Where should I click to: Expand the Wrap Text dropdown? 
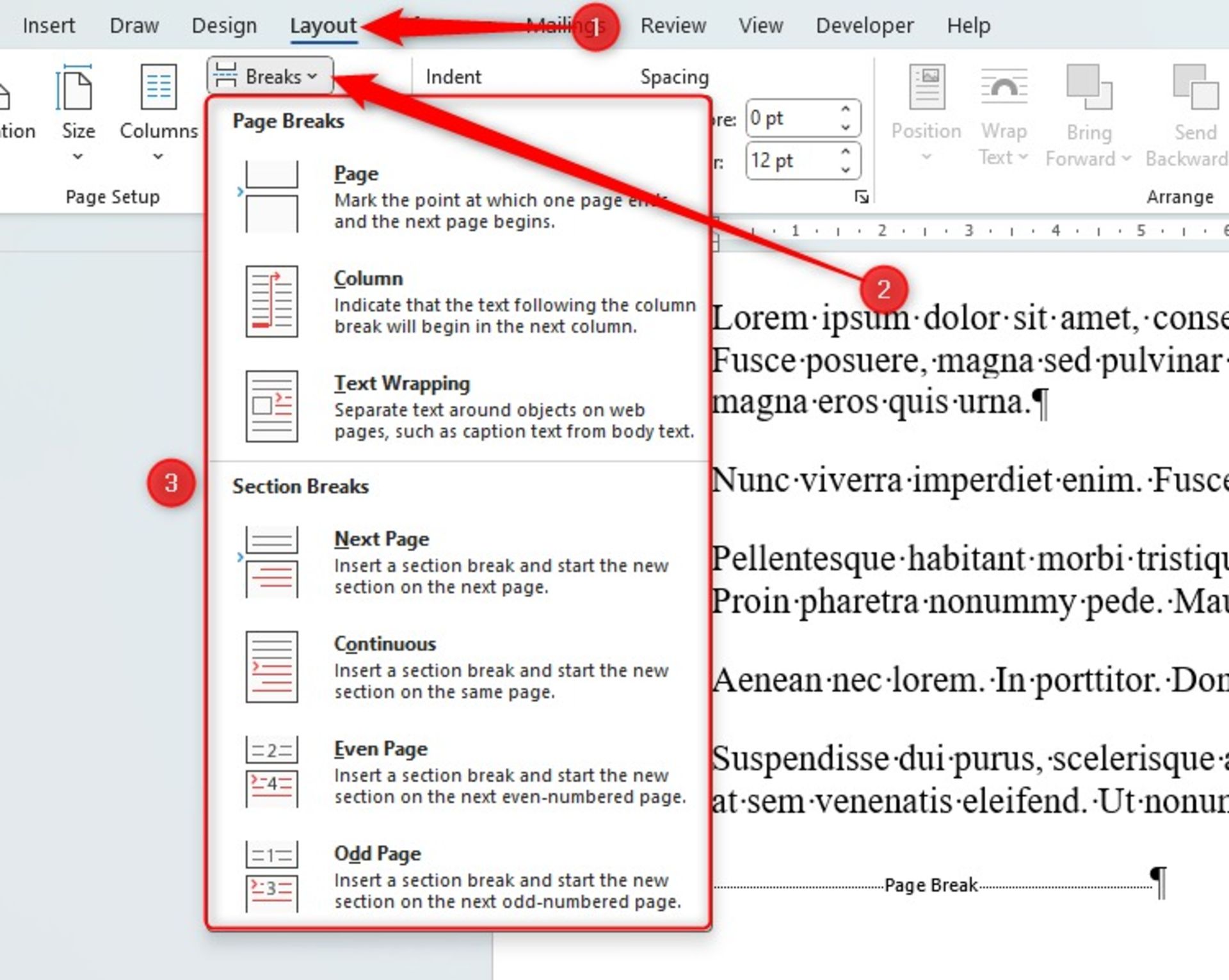pyautogui.click(x=1022, y=157)
